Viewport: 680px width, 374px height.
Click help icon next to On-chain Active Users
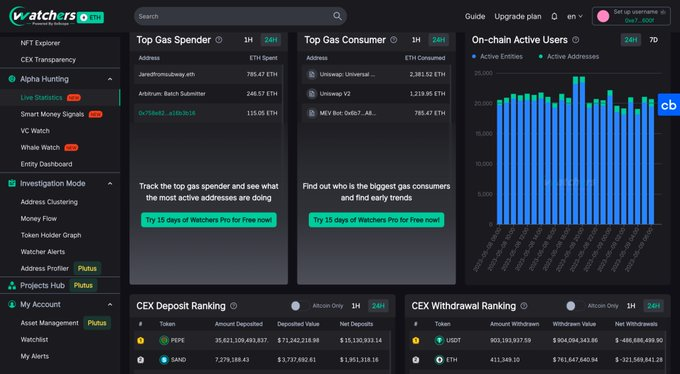(x=575, y=40)
